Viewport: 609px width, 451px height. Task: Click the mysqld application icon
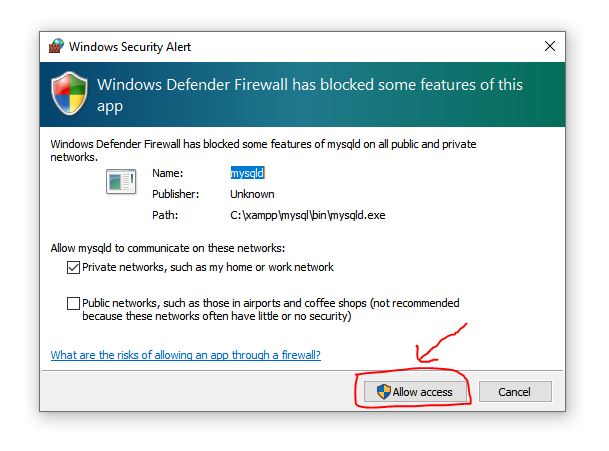(121, 182)
